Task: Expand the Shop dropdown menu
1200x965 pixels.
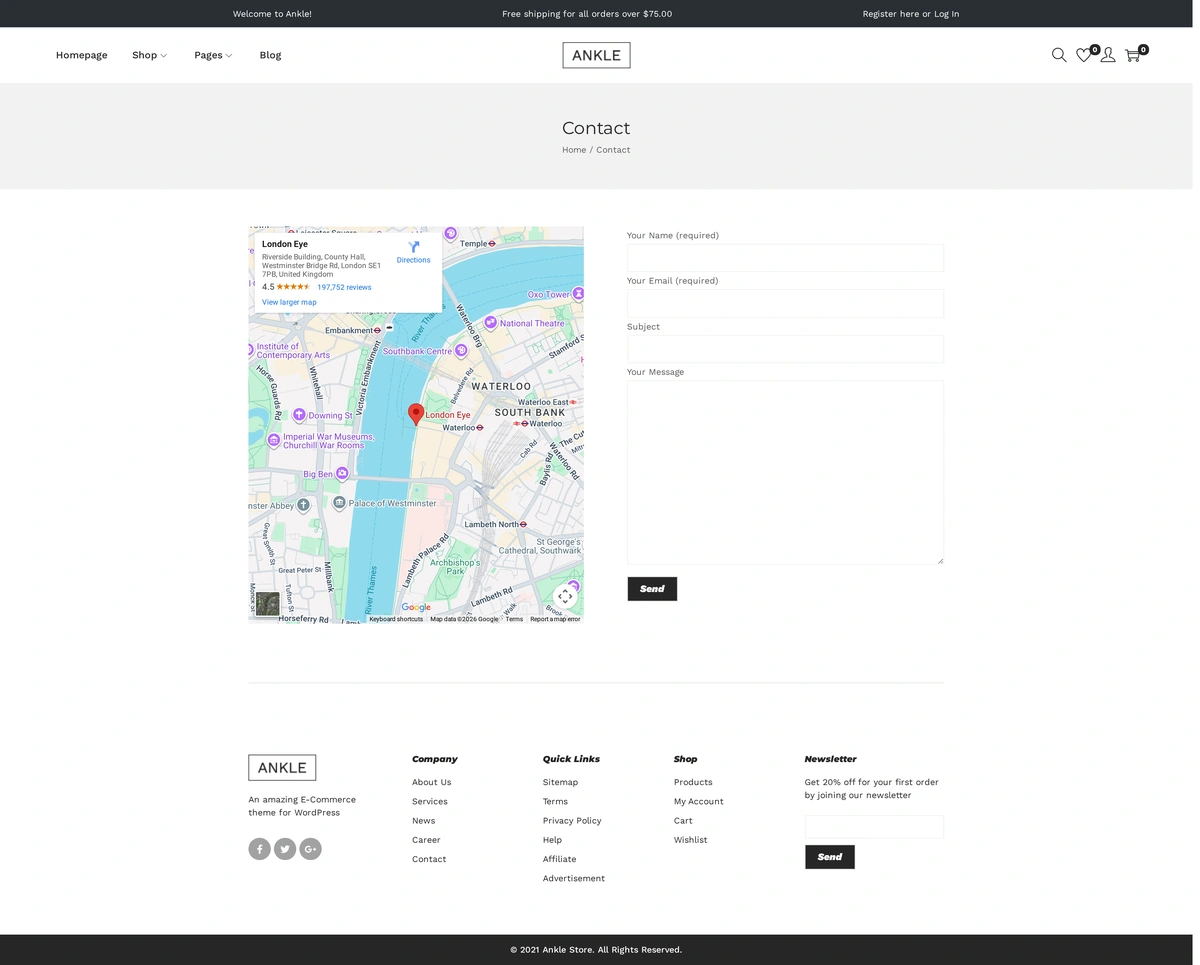Action: tap(149, 55)
